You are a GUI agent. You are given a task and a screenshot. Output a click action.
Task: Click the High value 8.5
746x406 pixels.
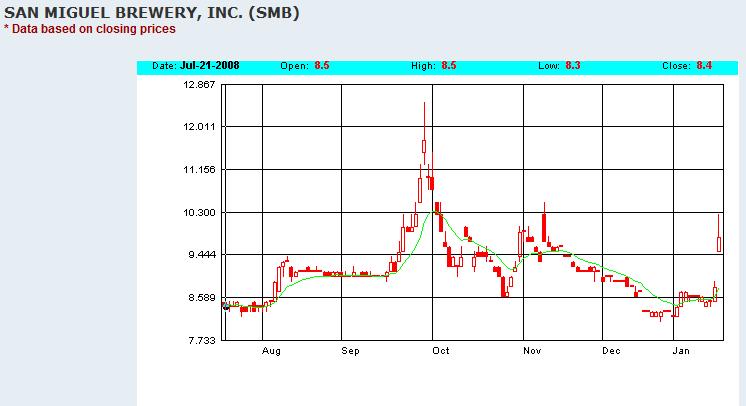click(x=449, y=66)
